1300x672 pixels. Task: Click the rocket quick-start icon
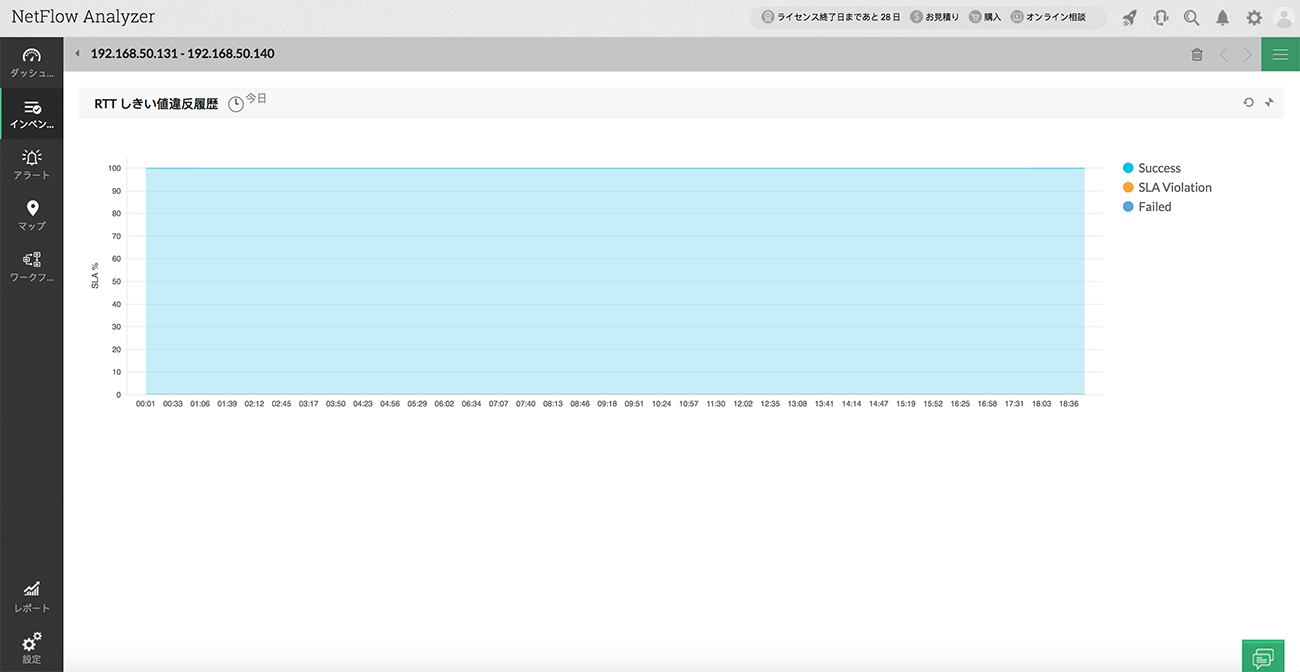1130,18
